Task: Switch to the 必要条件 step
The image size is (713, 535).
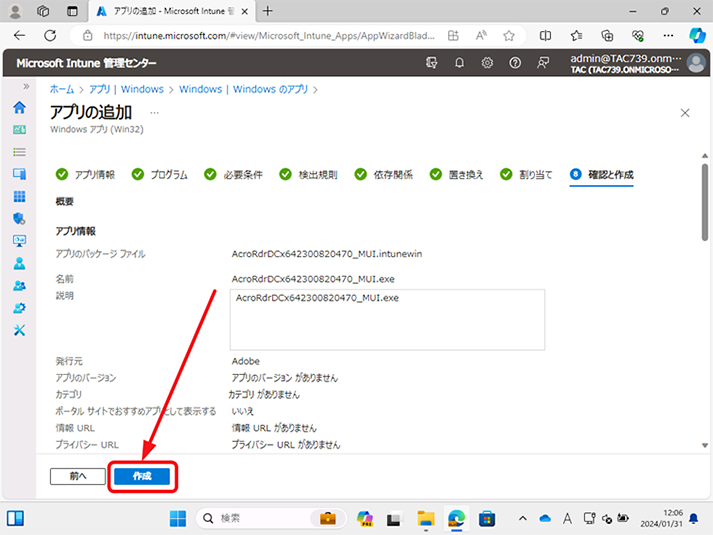Action: [233, 175]
